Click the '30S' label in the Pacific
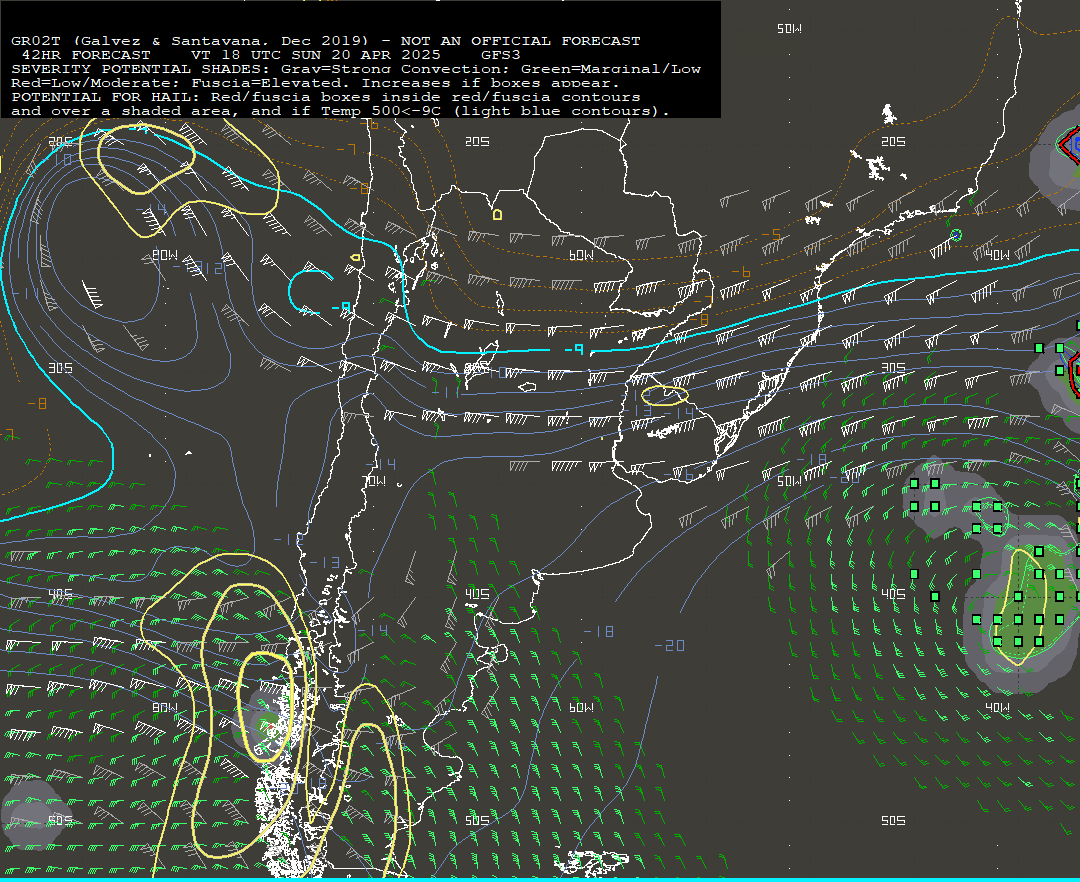 (x=61, y=368)
